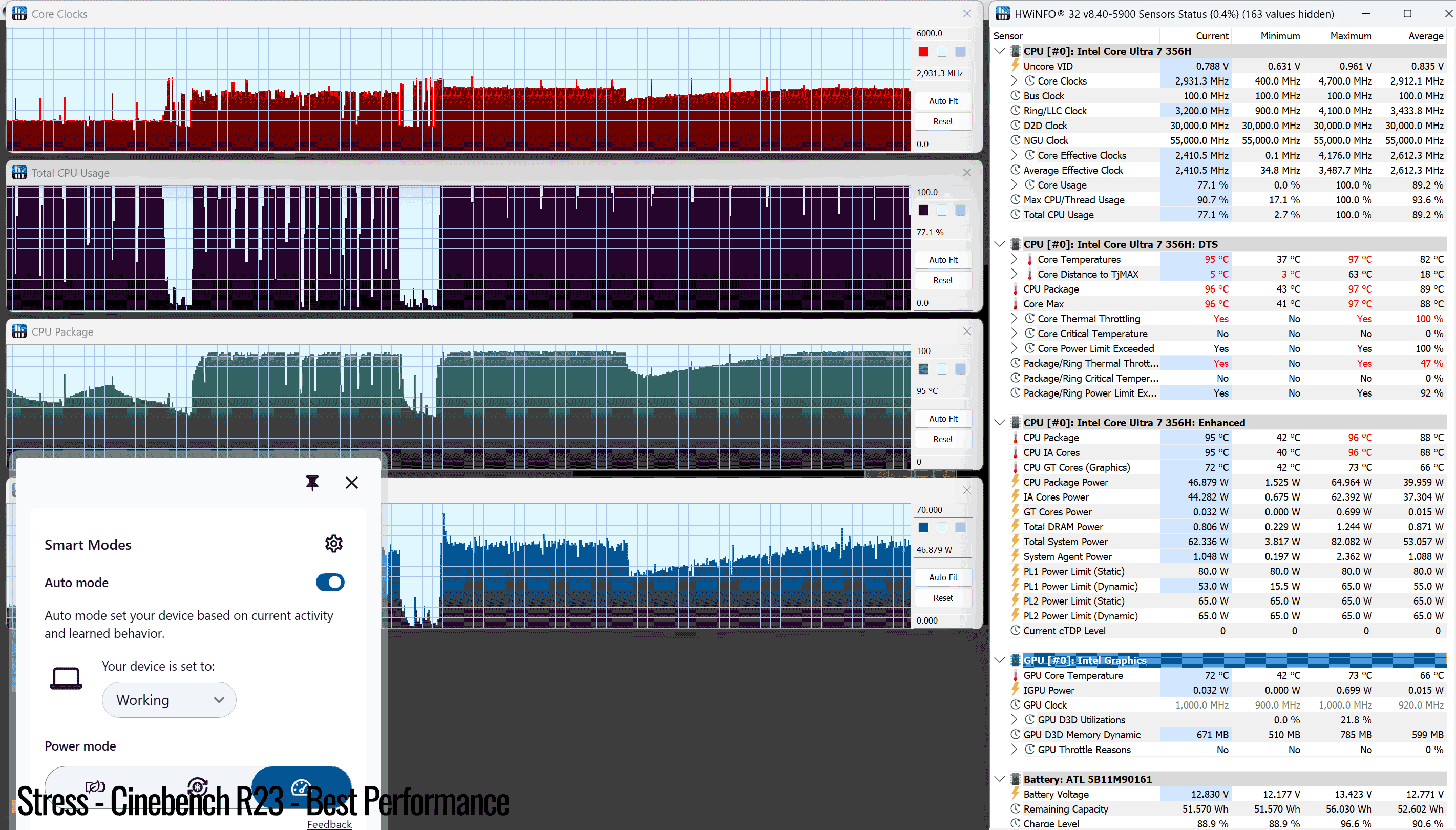1456x830 pixels.
Task: Select the System Agent Power row
Action: 1228,556
